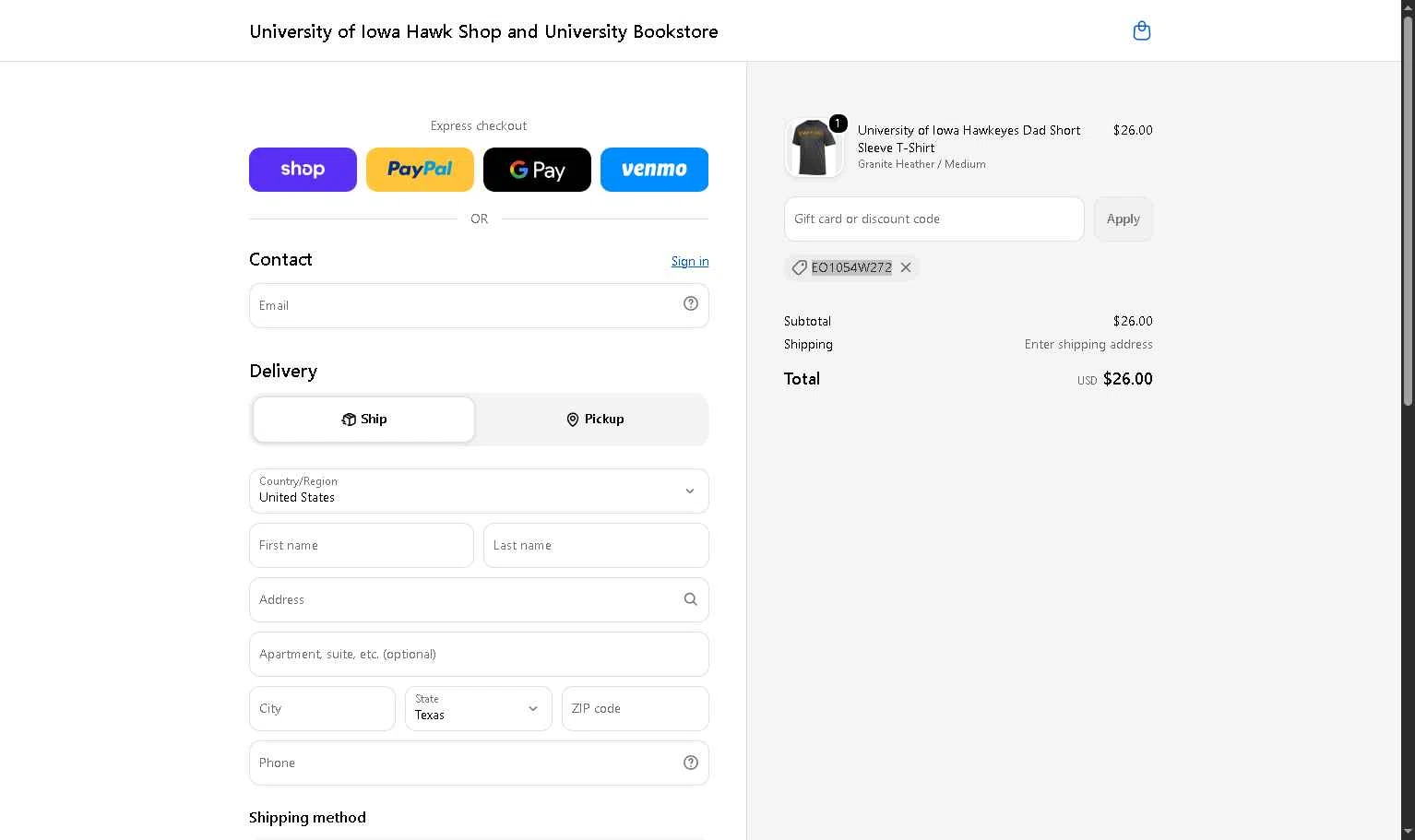Pay with Venmo express checkout
This screenshot has width=1415, height=840.
coord(654,170)
